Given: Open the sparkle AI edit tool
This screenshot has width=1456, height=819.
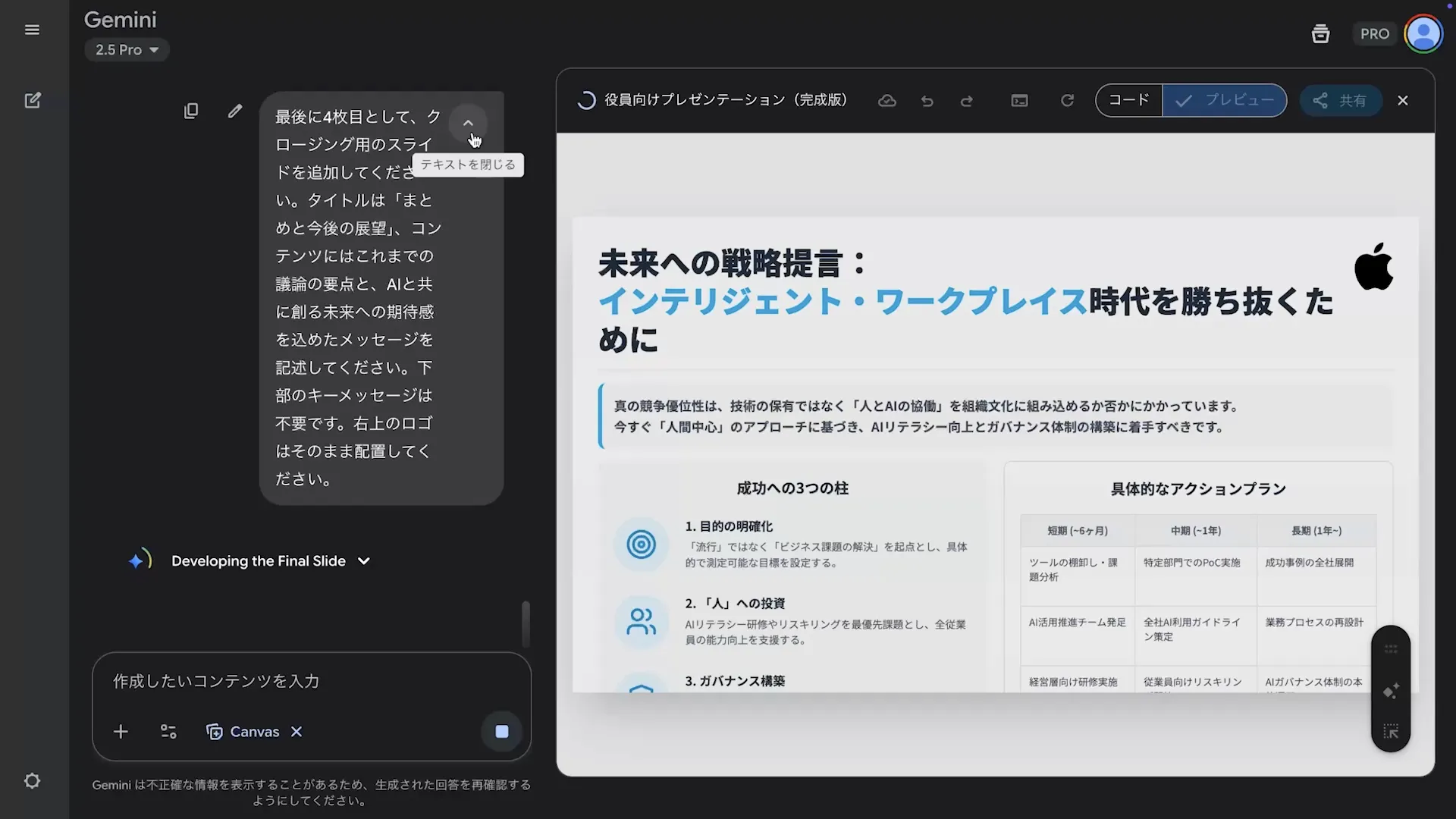Looking at the screenshot, I should coord(1391,691).
